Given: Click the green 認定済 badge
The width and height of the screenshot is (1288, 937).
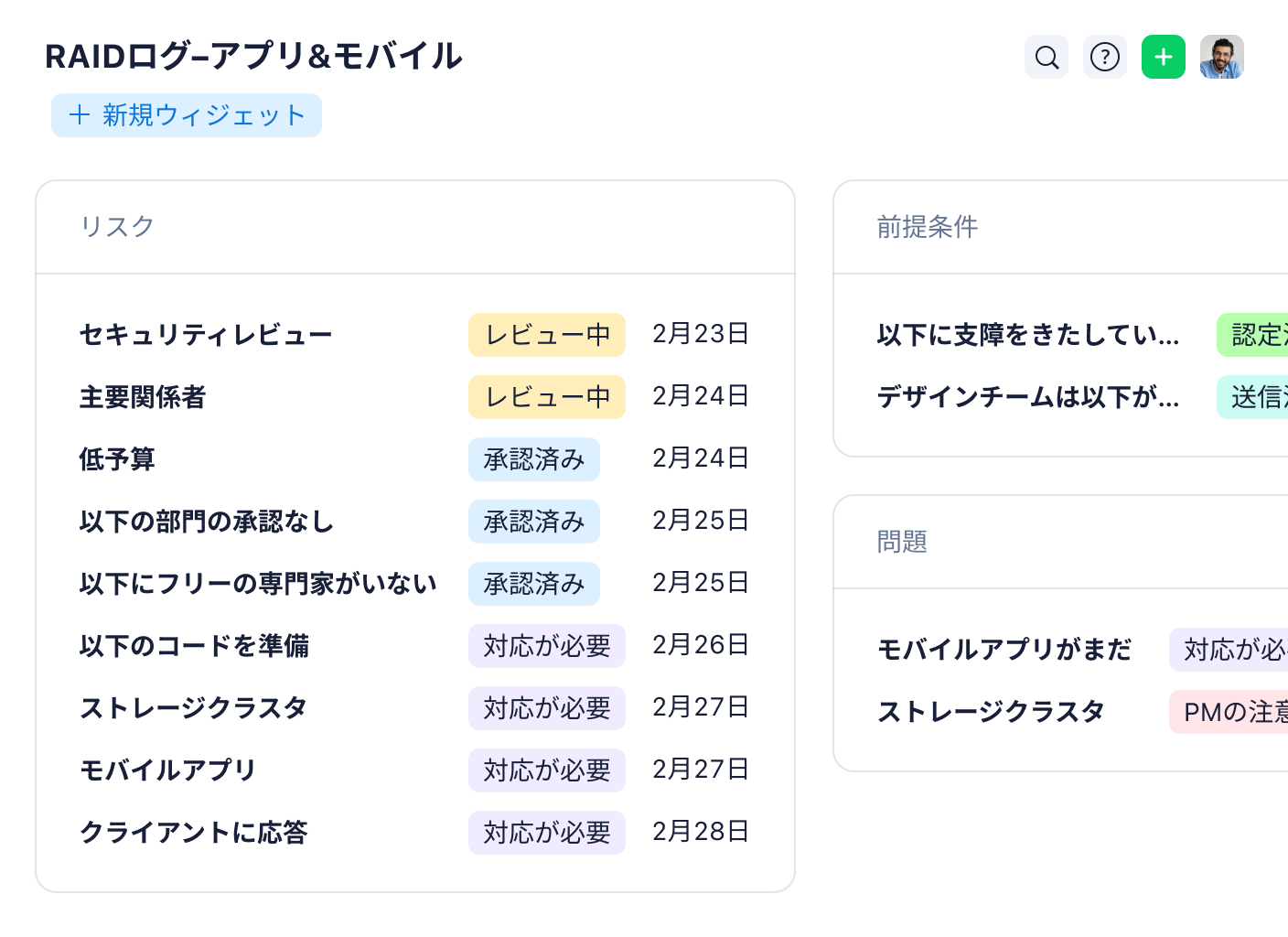Looking at the screenshot, I should tap(1259, 335).
